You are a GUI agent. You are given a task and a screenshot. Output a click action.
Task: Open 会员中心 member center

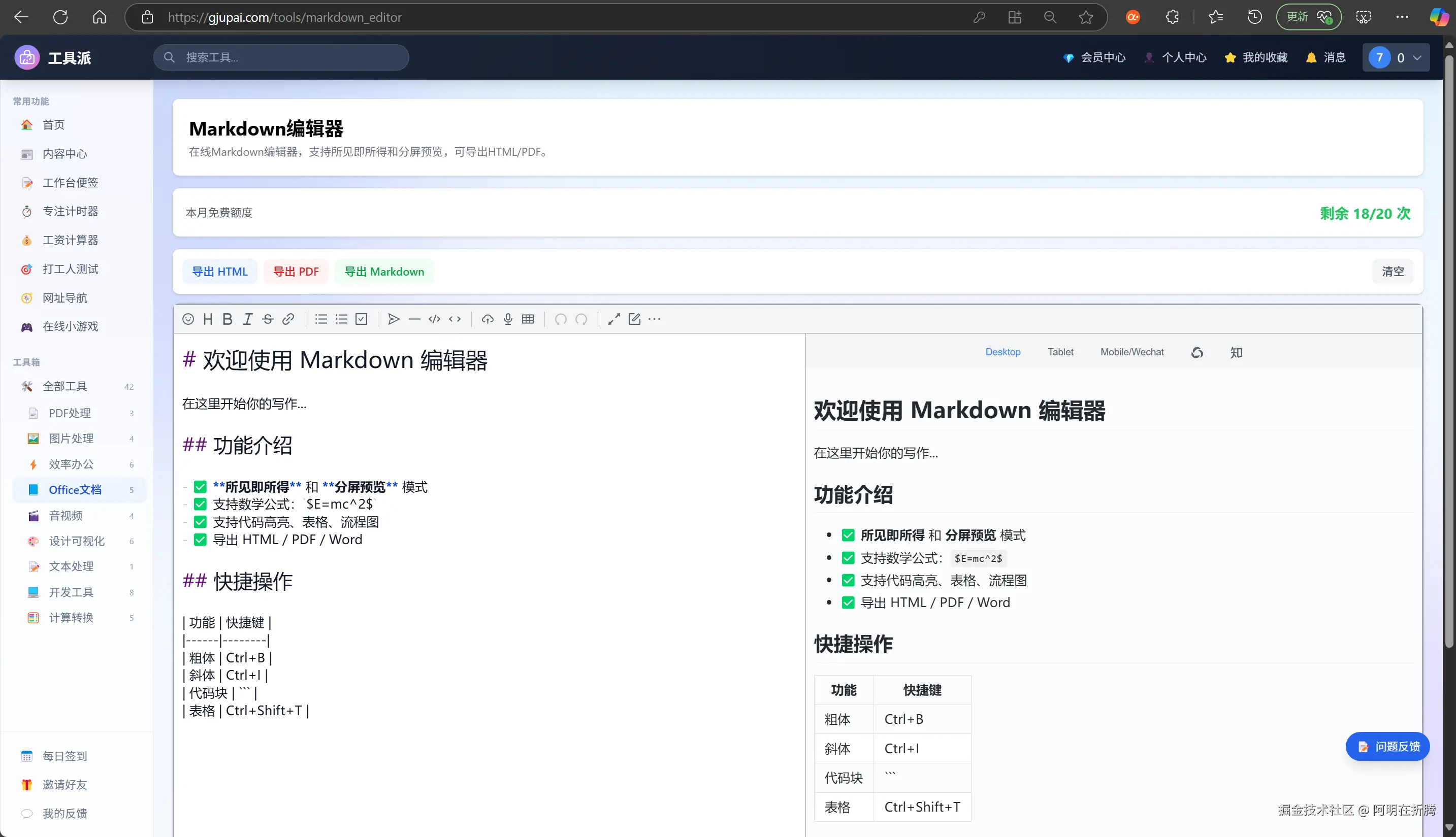pyautogui.click(x=1094, y=57)
